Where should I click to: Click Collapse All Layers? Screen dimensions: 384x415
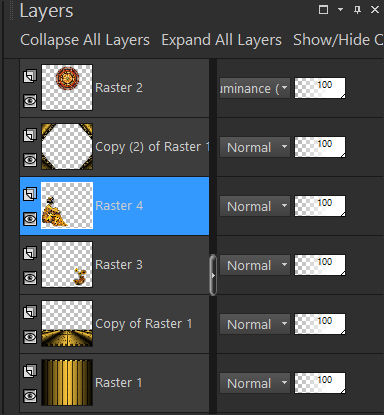point(85,40)
